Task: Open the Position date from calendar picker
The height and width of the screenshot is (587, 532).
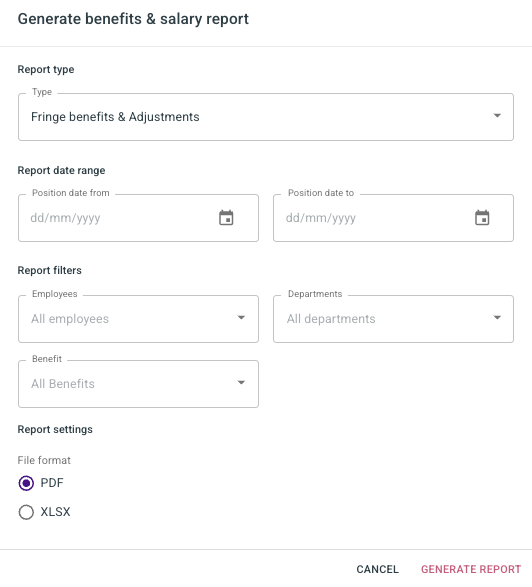Action: point(226,218)
